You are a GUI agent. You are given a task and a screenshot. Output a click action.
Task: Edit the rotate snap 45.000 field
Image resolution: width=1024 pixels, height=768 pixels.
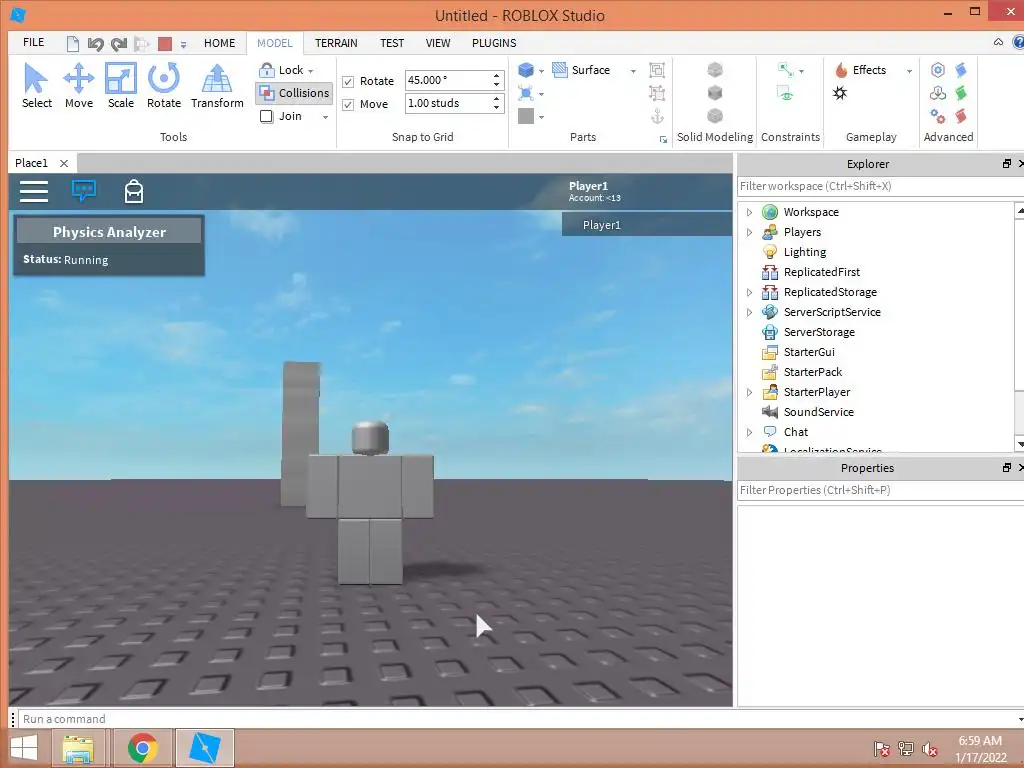tap(448, 80)
